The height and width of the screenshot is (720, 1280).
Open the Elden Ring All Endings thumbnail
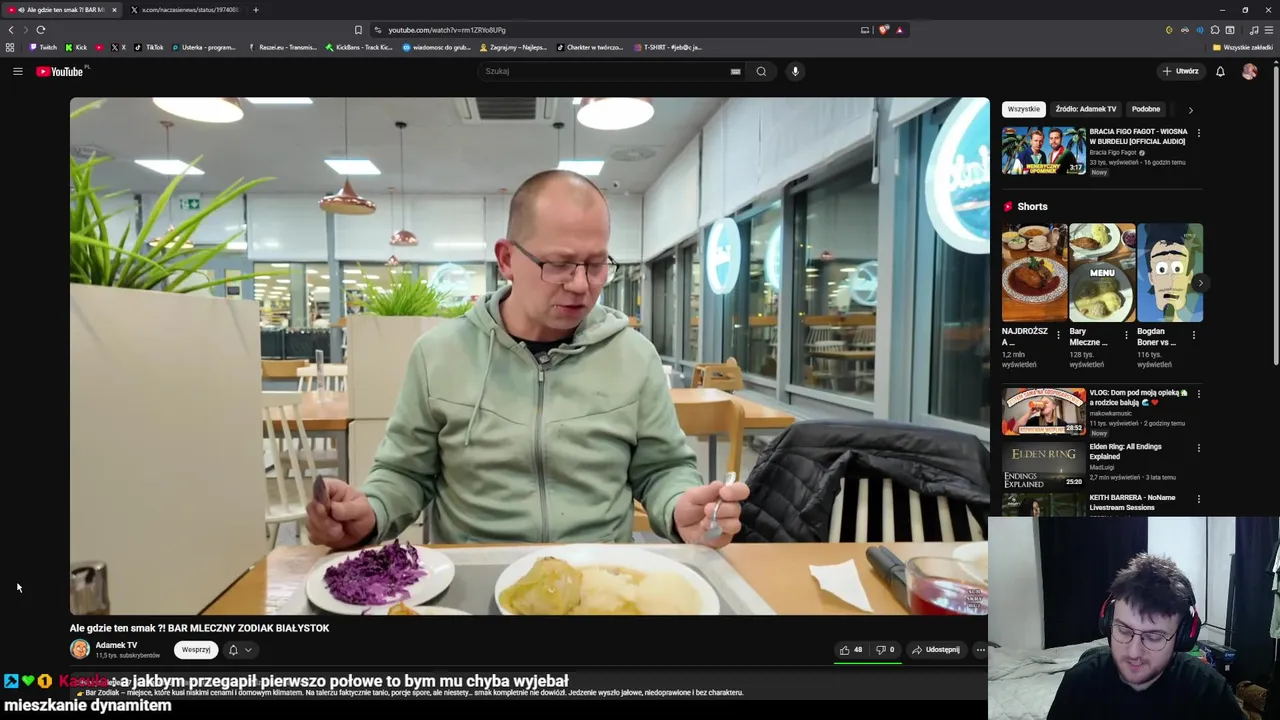tap(1043, 465)
